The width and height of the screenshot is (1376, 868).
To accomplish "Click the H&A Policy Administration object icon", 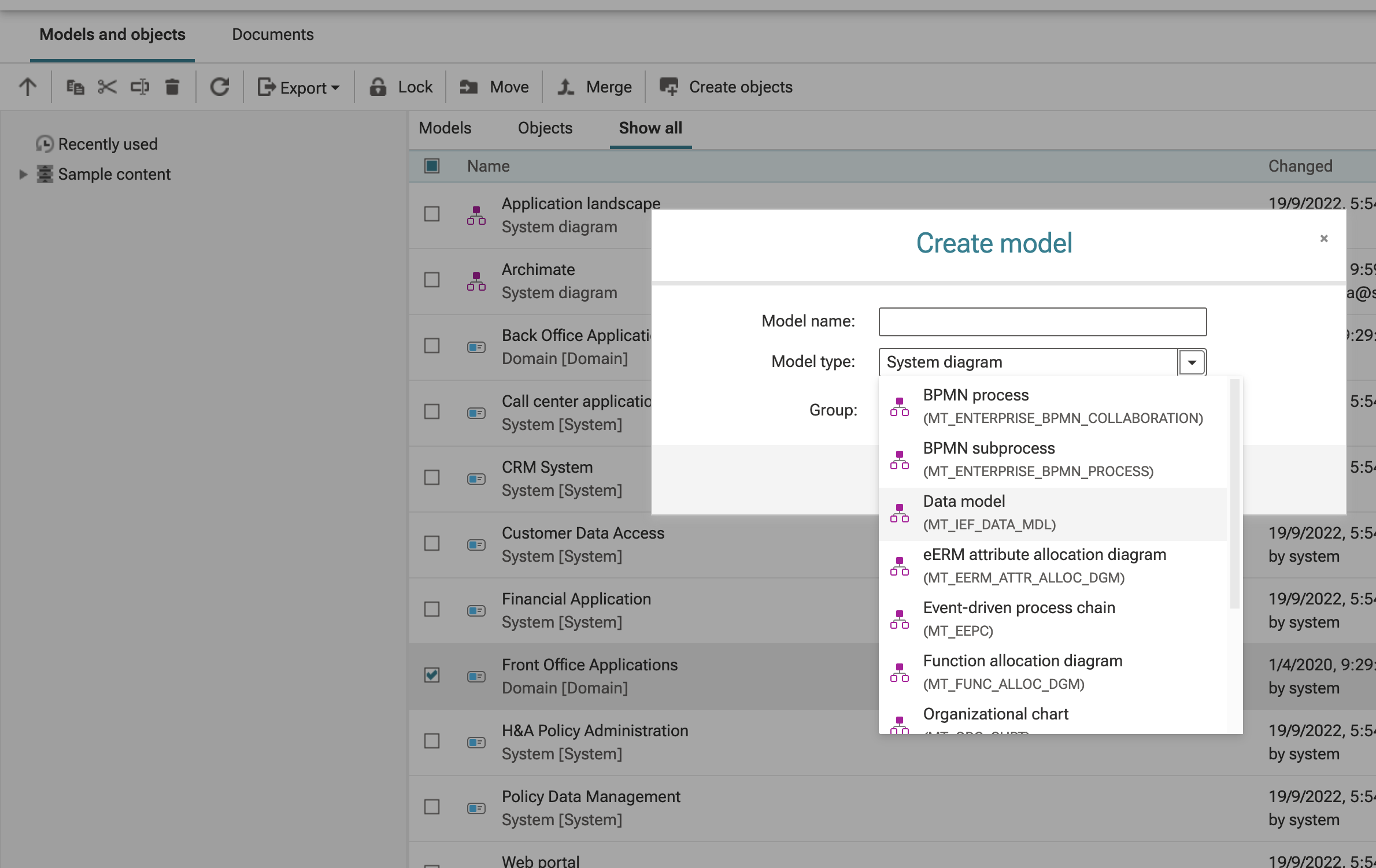I will (x=476, y=743).
